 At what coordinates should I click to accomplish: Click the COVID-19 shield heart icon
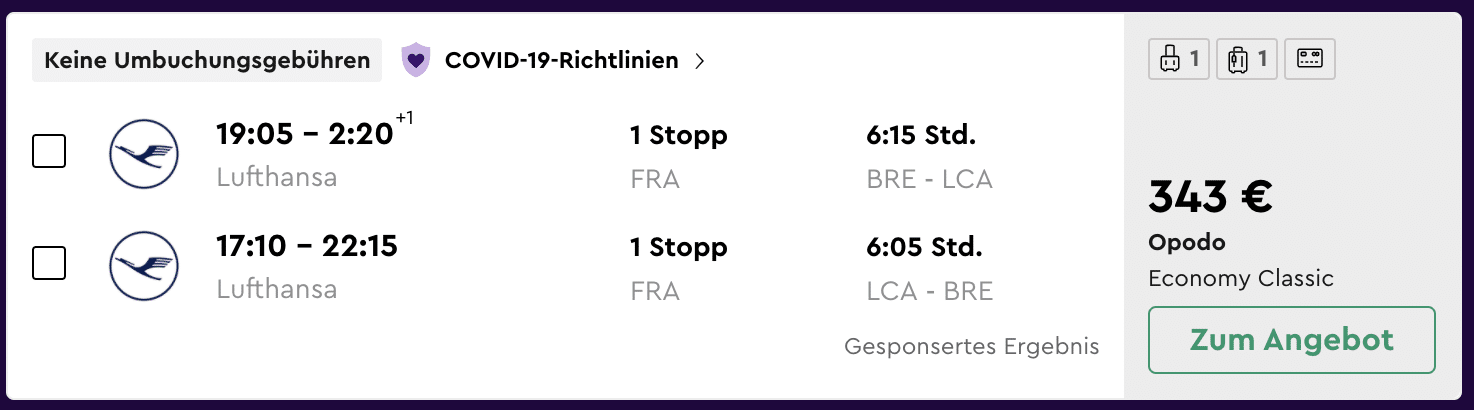click(415, 60)
